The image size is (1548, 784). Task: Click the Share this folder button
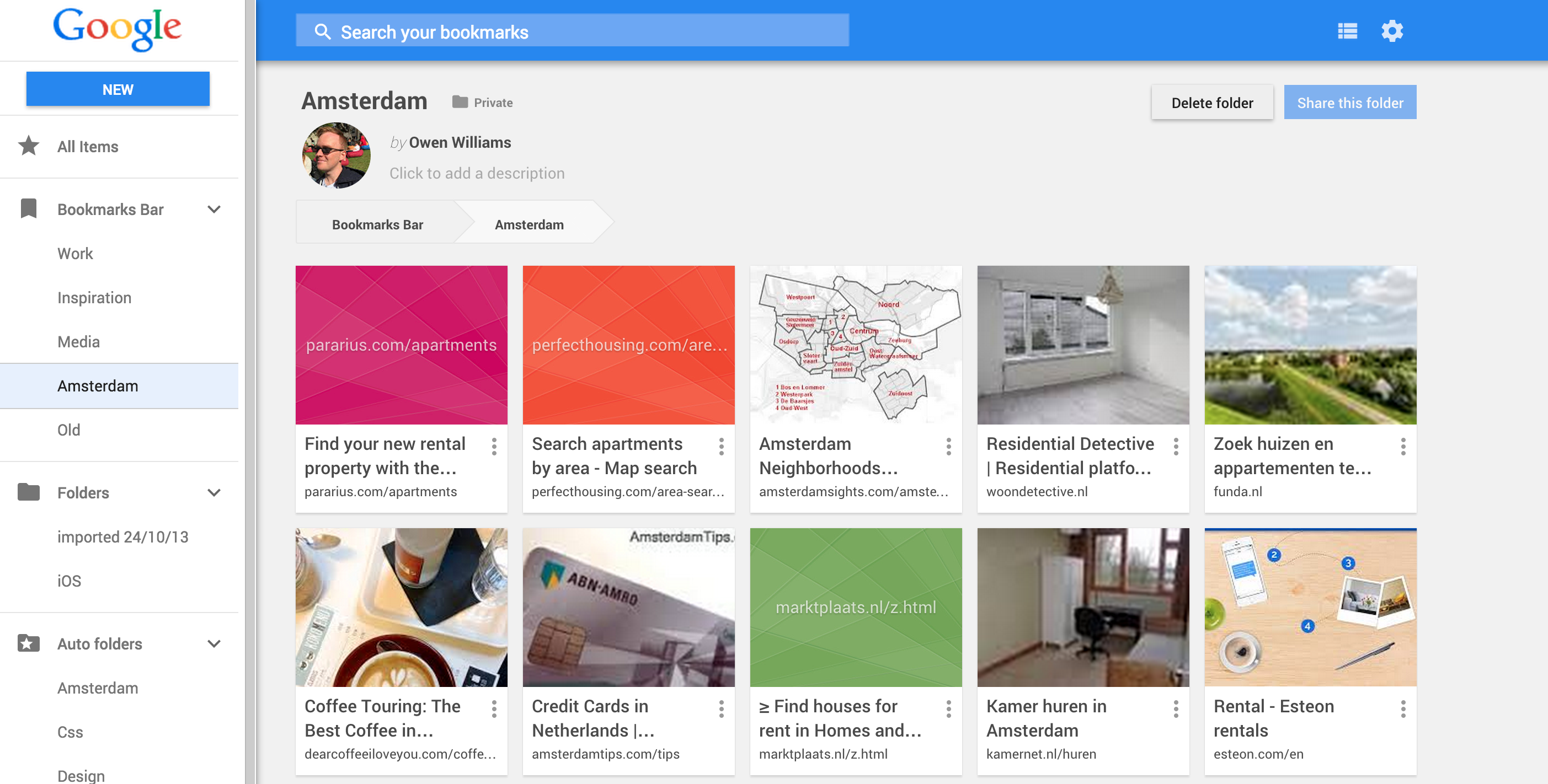[x=1350, y=102]
